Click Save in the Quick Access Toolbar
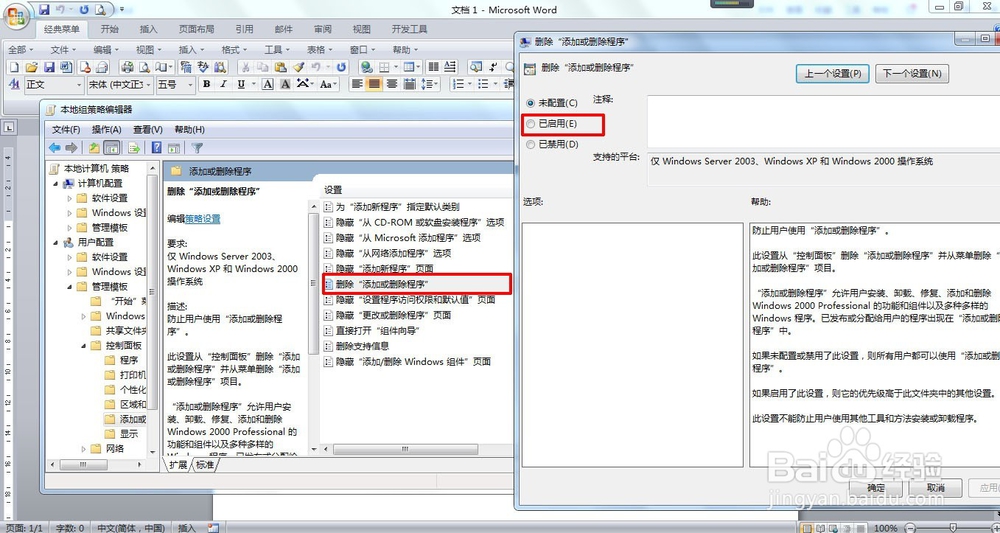 click(45, 10)
